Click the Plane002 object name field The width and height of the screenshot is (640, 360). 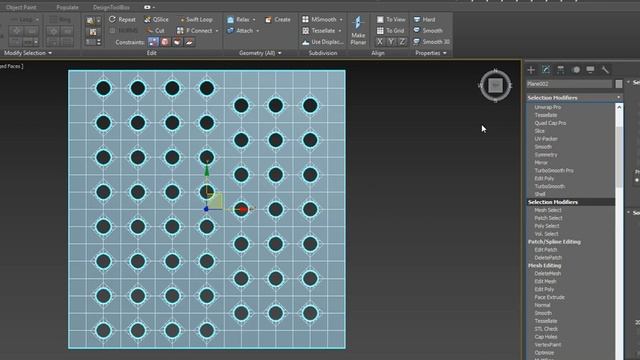tap(569, 84)
